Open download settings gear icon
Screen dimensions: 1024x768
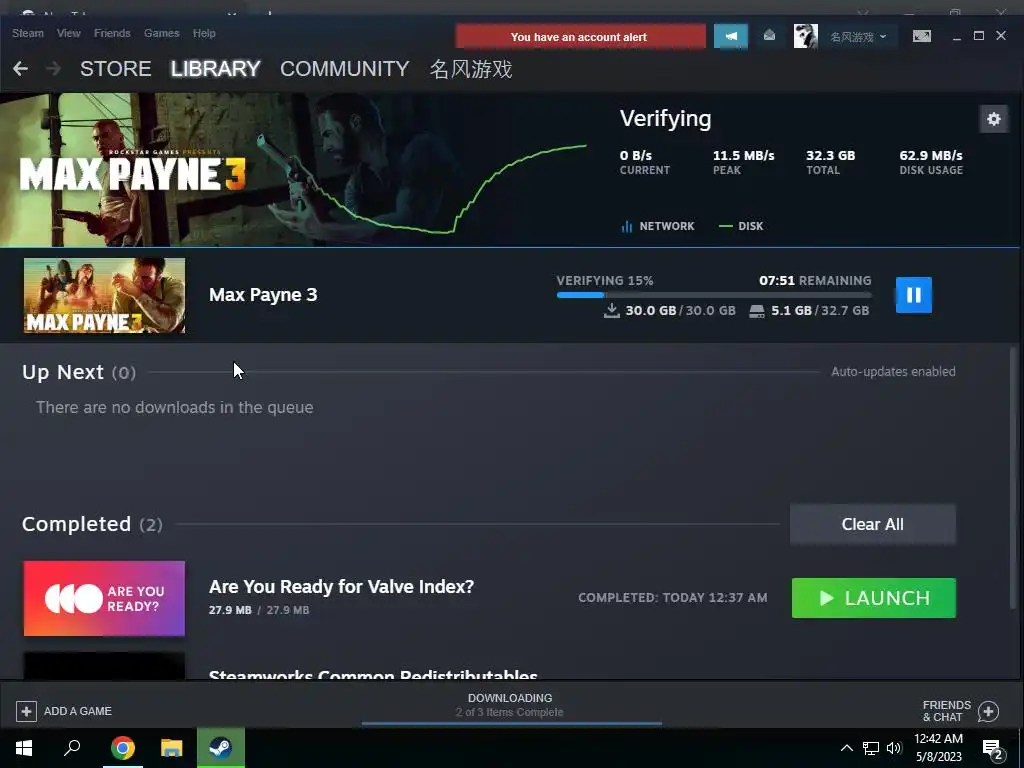pyautogui.click(x=993, y=119)
